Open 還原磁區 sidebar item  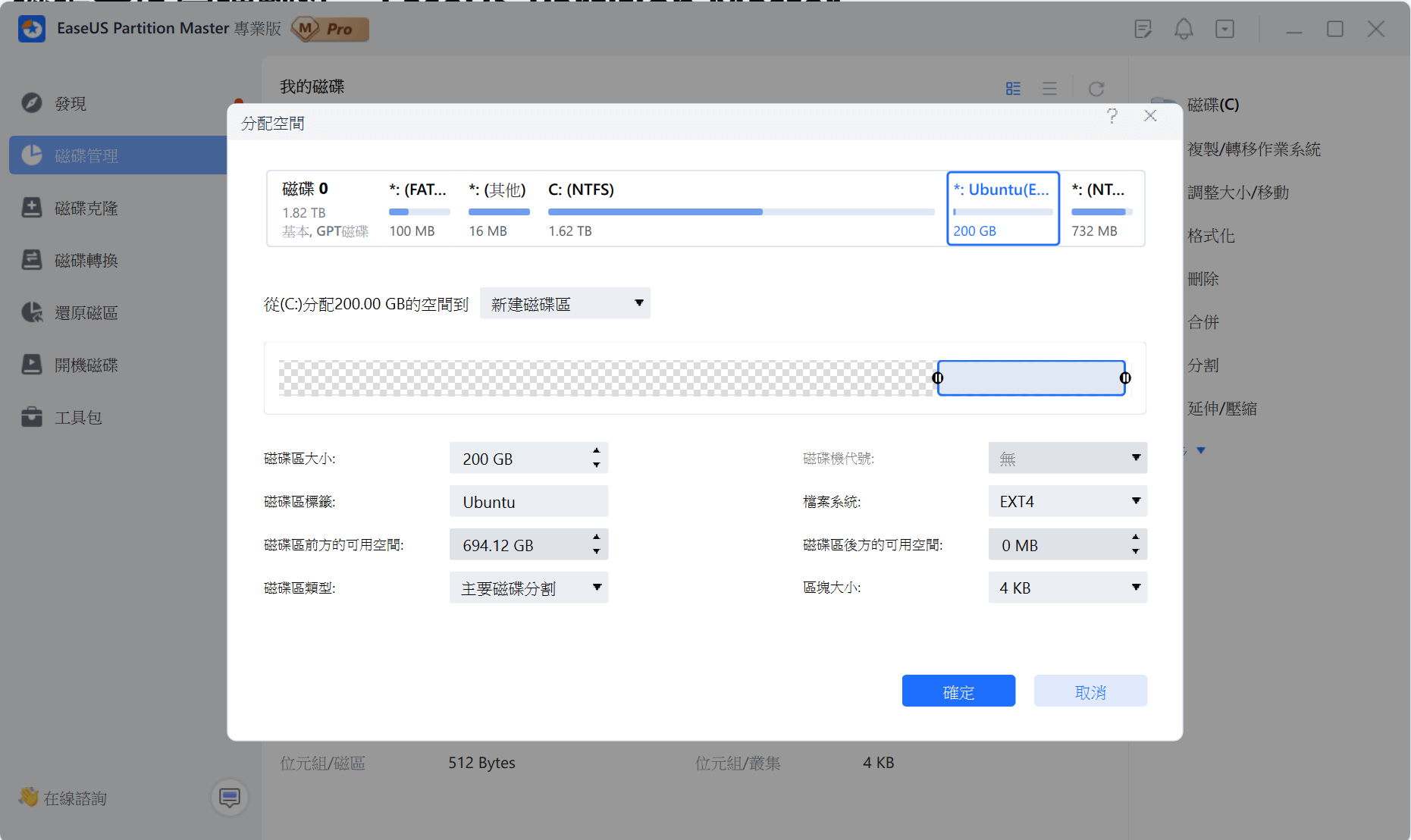point(86,312)
